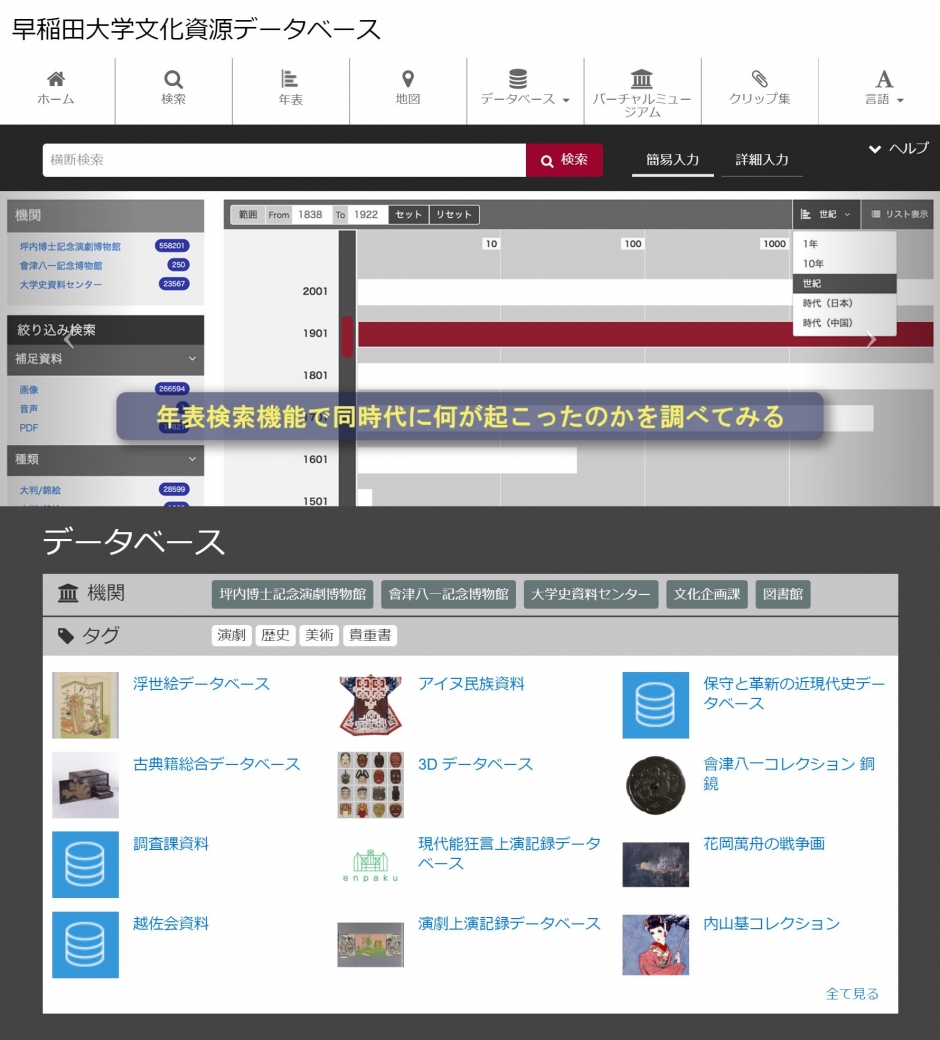Screen dimensions: 940x1040
Task: Open the 内山基コレクション illustration thumbnail
Action: coord(655,944)
